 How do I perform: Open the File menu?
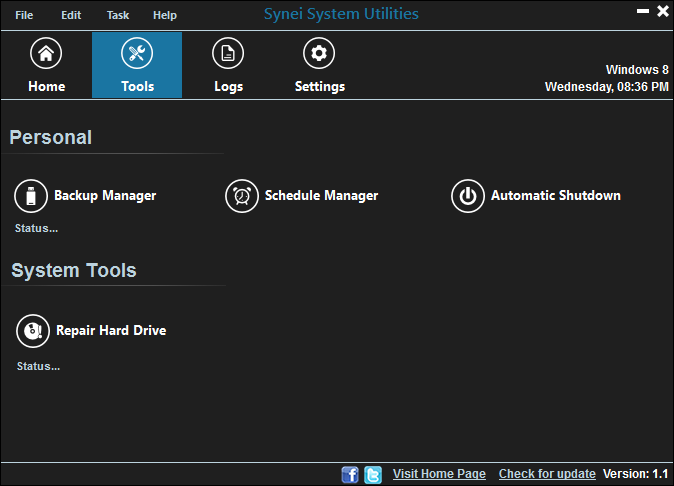coord(24,15)
